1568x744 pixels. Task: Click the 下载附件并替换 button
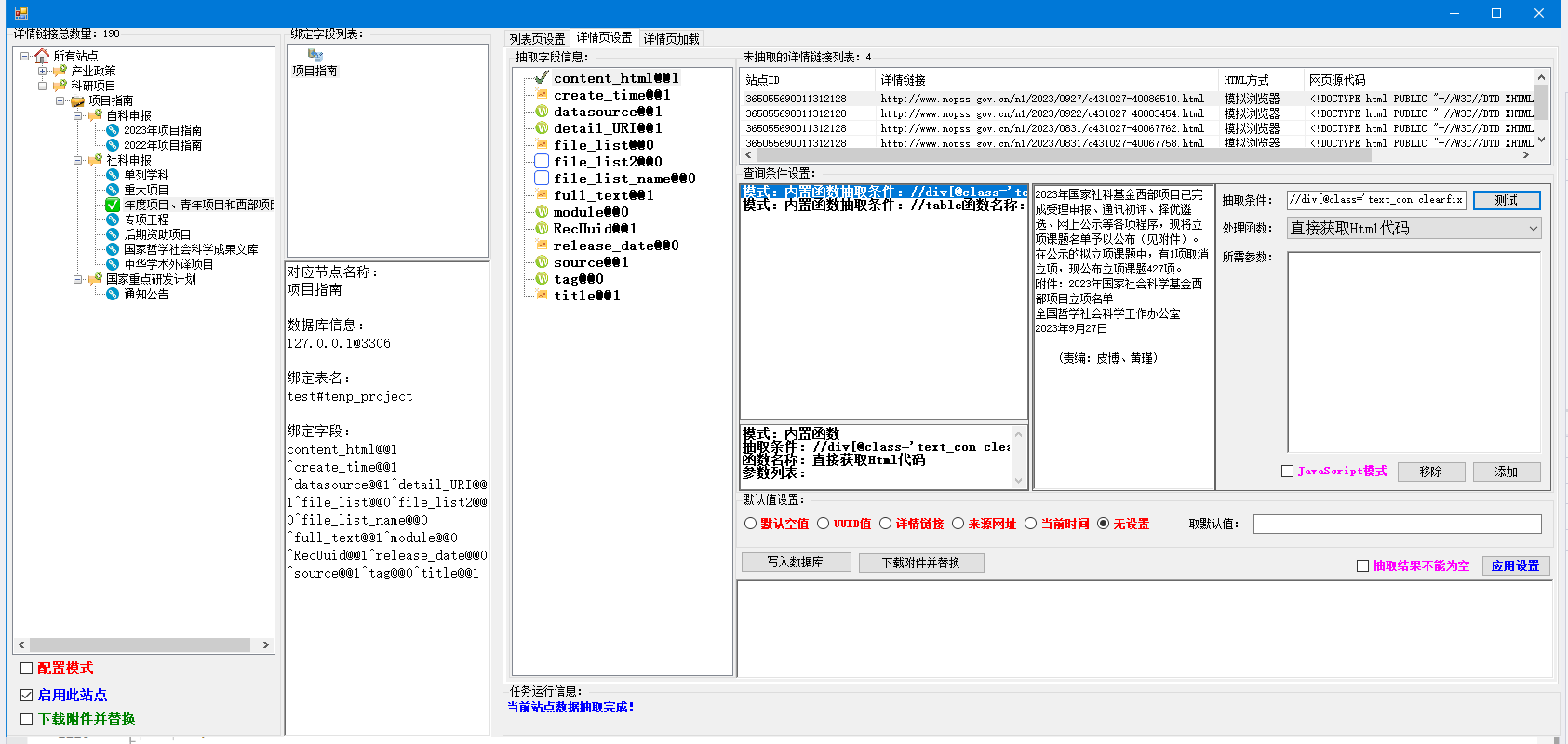920,563
